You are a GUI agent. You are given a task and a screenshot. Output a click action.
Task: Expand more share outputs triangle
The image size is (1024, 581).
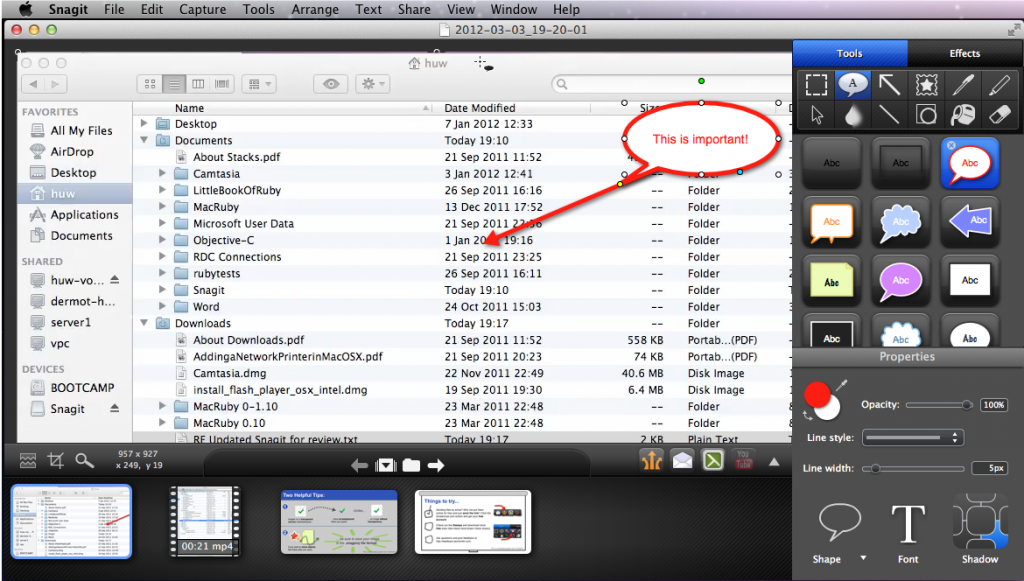pyautogui.click(x=774, y=462)
